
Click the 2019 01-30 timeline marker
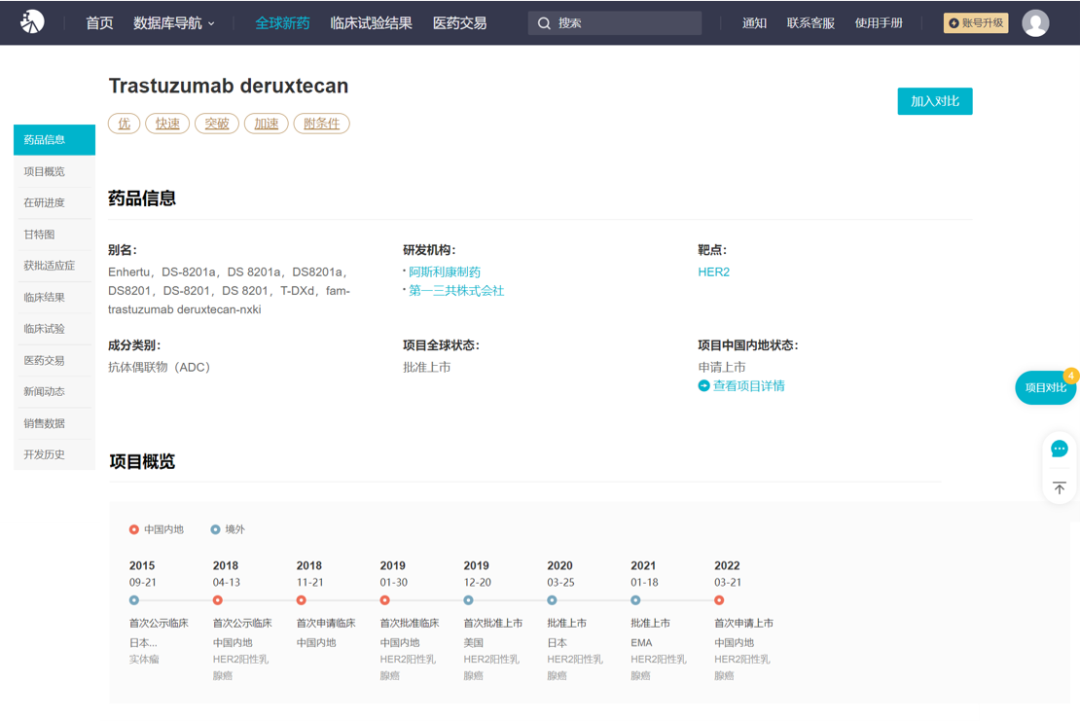(384, 600)
